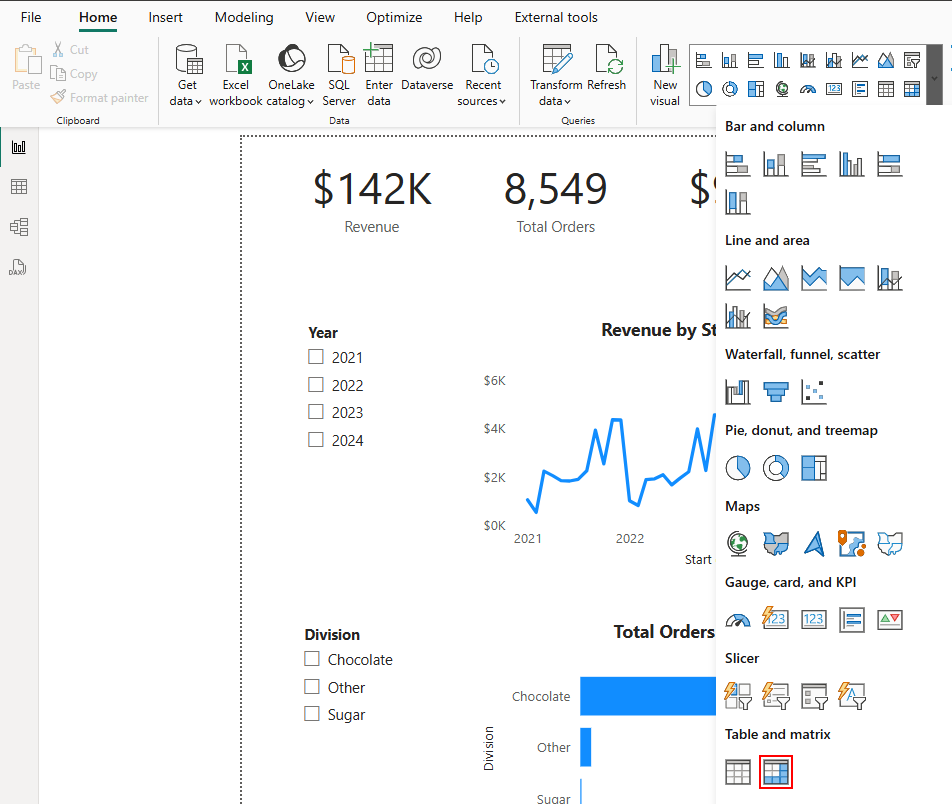952x804 pixels.
Task: Pick the donut chart in the Pie section
Action: (775, 468)
